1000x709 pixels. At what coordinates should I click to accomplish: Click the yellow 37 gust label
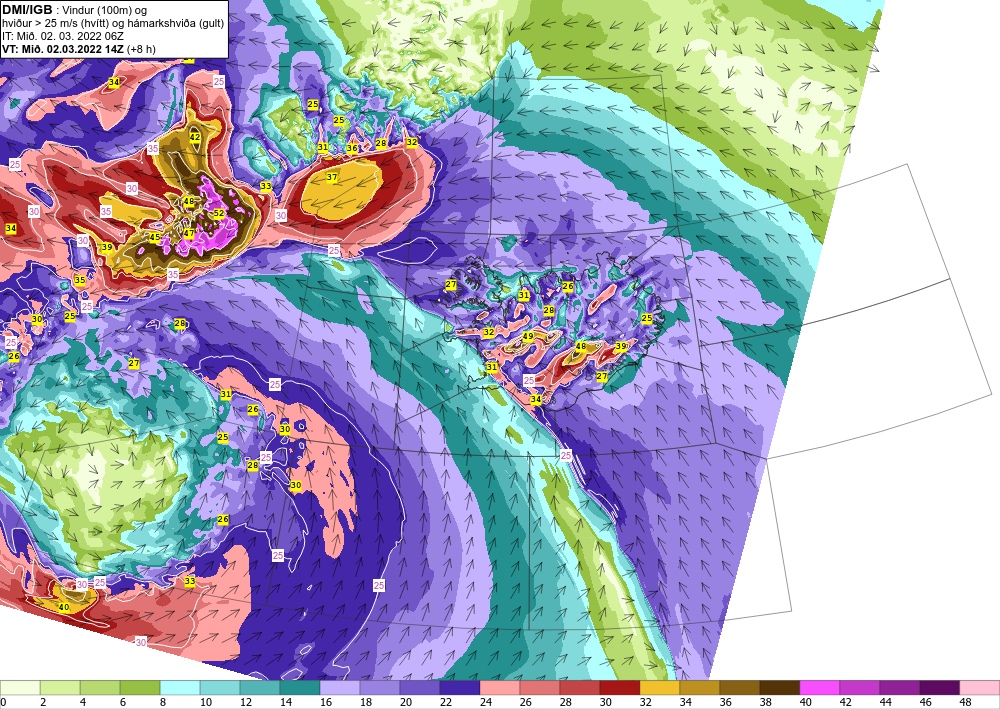[332, 177]
